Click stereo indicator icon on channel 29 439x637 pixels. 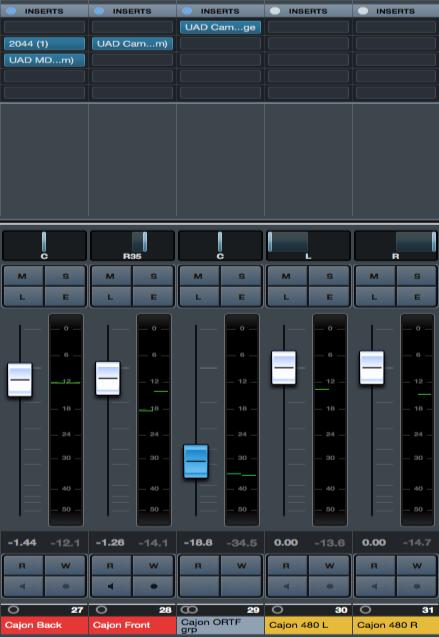[190, 610]
